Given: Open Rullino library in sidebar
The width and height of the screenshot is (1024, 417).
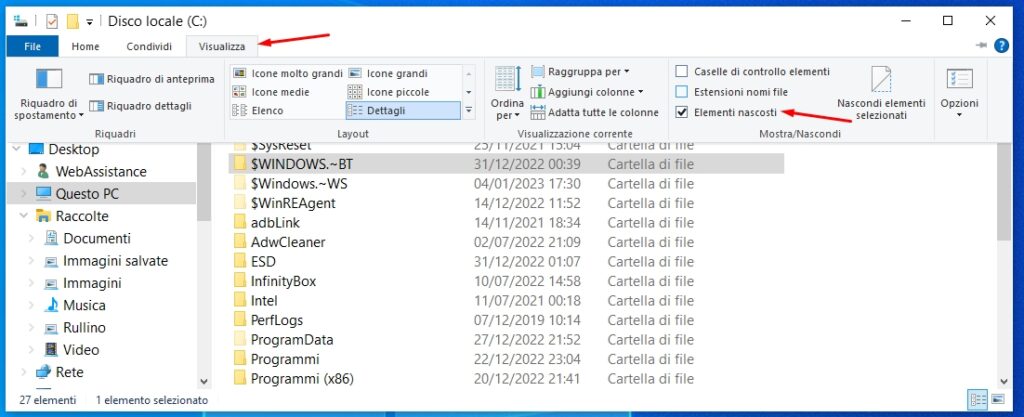Looking at the screenshot, I should click(84, 328).
